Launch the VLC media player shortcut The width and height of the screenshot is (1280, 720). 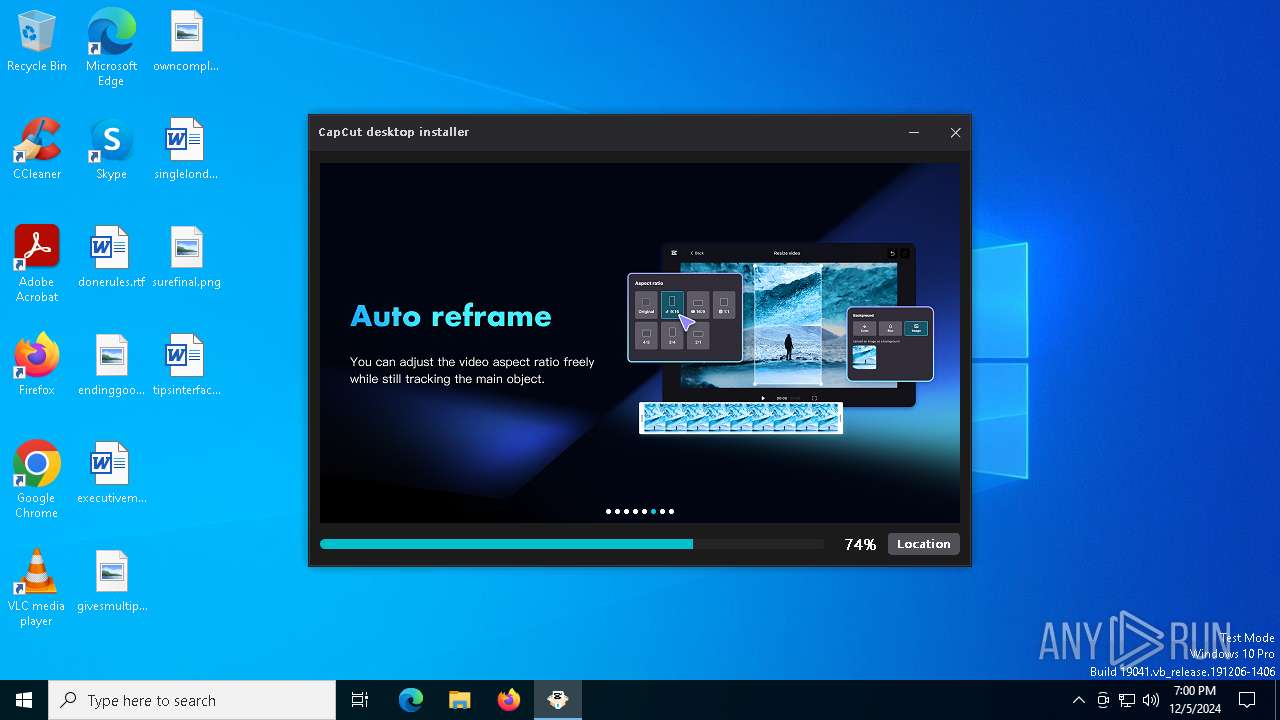point(37,588)
